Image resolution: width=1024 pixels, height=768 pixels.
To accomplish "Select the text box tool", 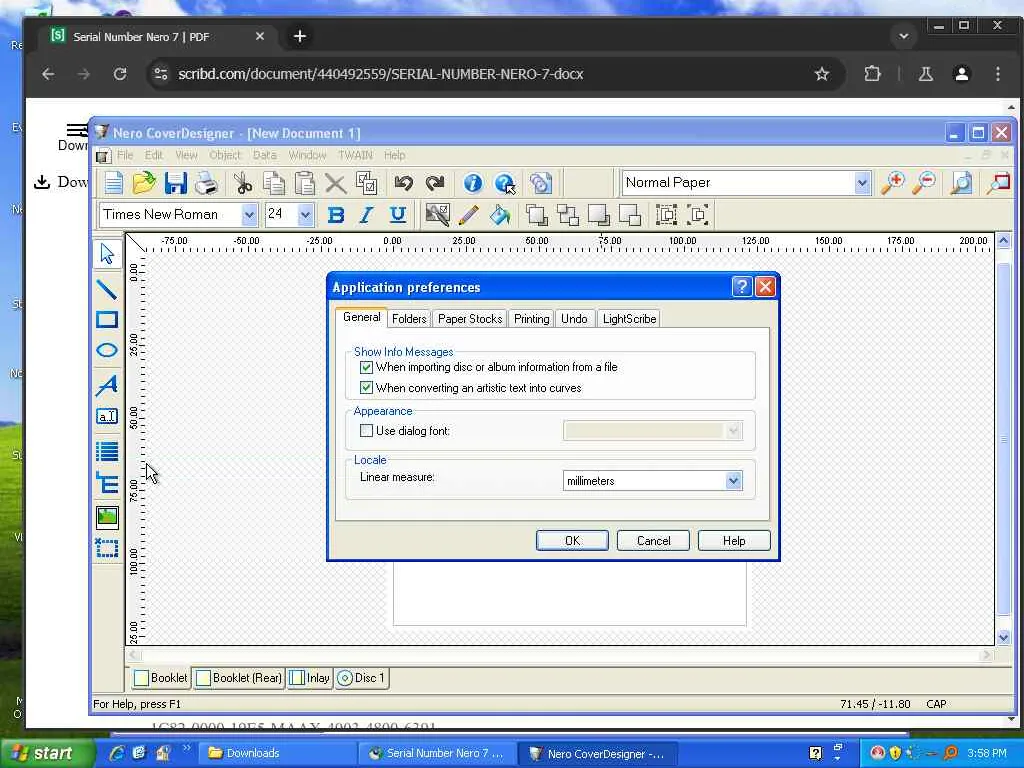I will point(107,416).
